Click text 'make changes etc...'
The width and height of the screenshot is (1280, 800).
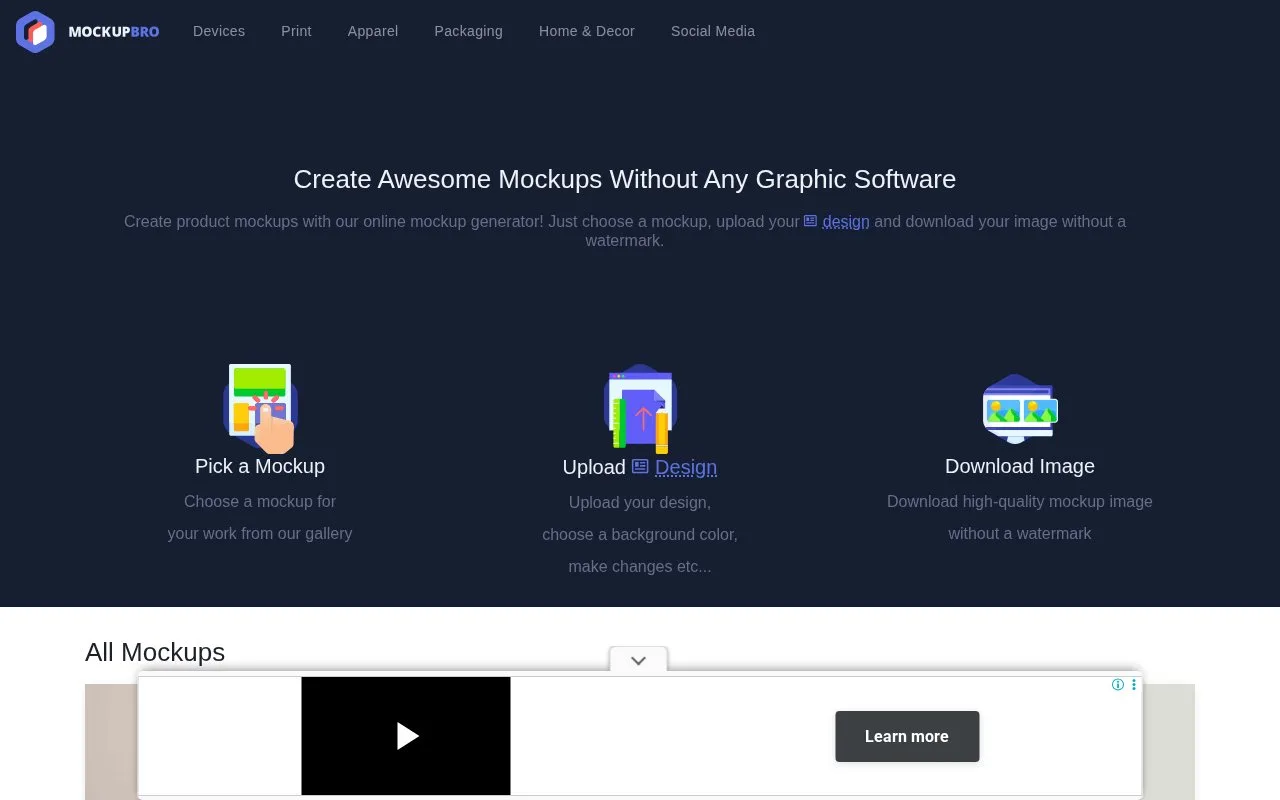(x=640, y=566)
